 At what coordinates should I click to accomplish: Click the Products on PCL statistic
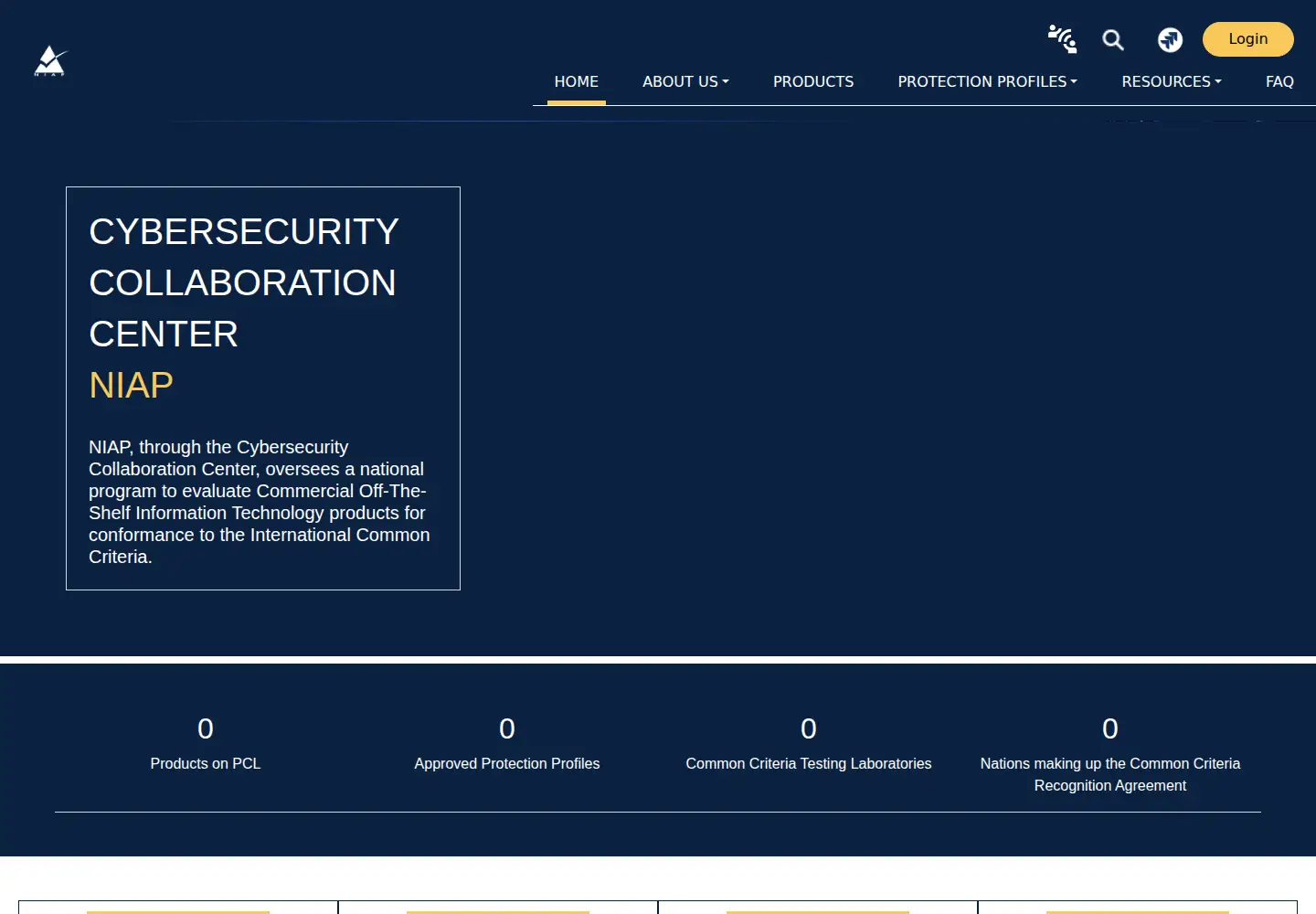[x=206, y=744]
